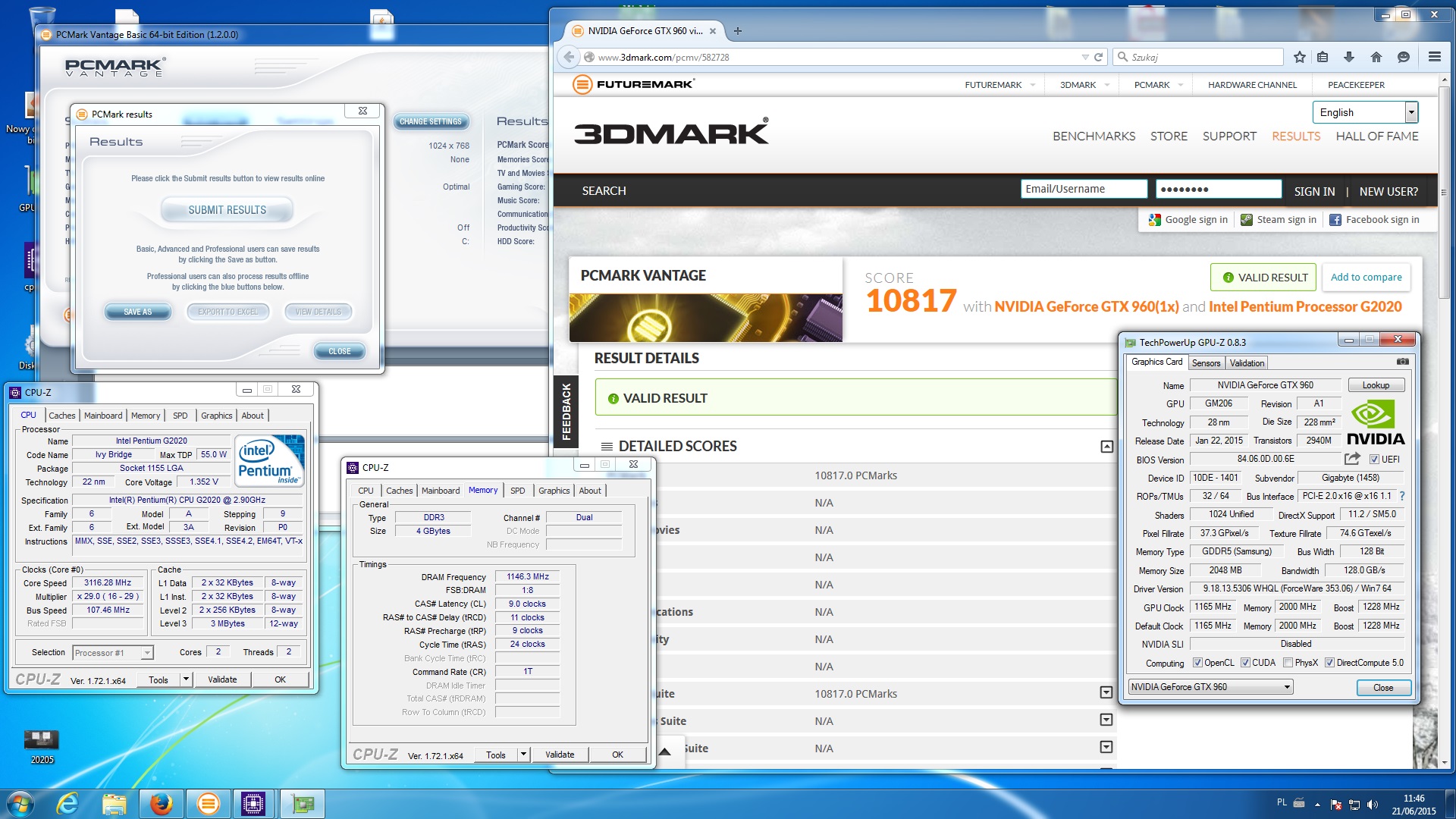This screenshot has height=819, width=1456.
Task: Open the GPU selector dropdown in GPU-Z
Action: [1210, 687]
